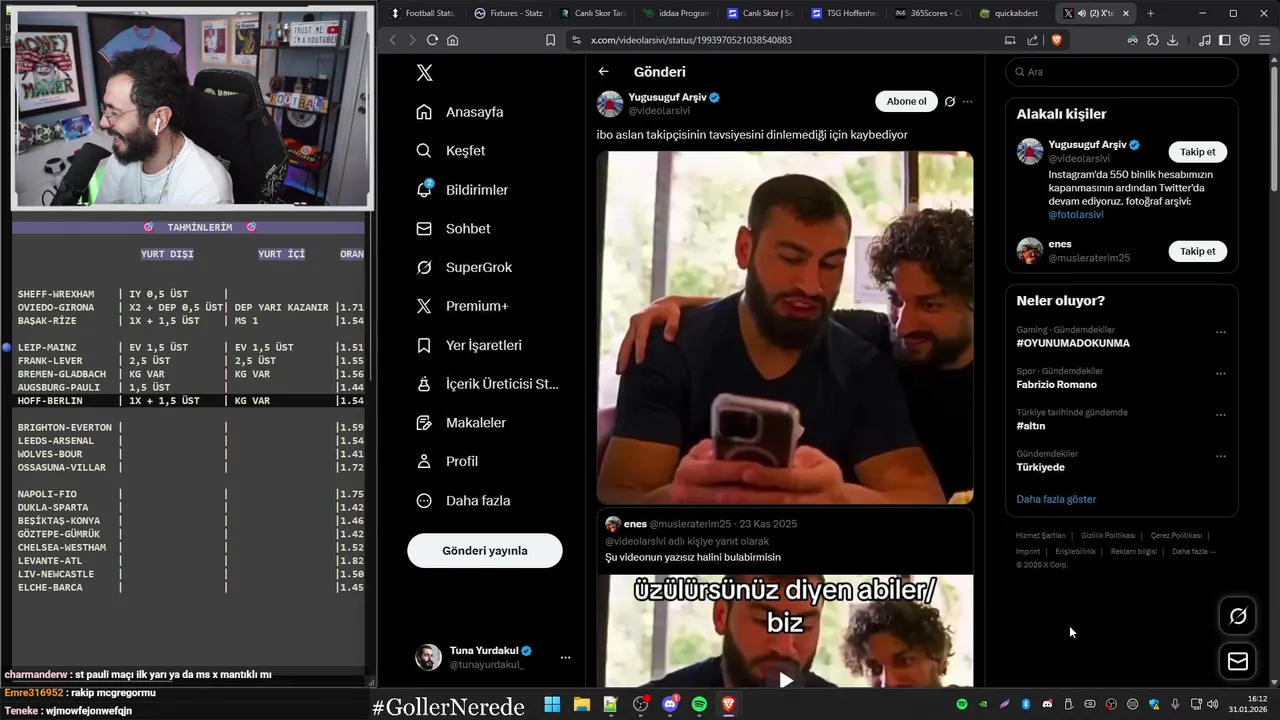The height and width of the screenshot is (720, 1280).
Task: Open the floating Grok button
Action: (x=1238, y=616)
